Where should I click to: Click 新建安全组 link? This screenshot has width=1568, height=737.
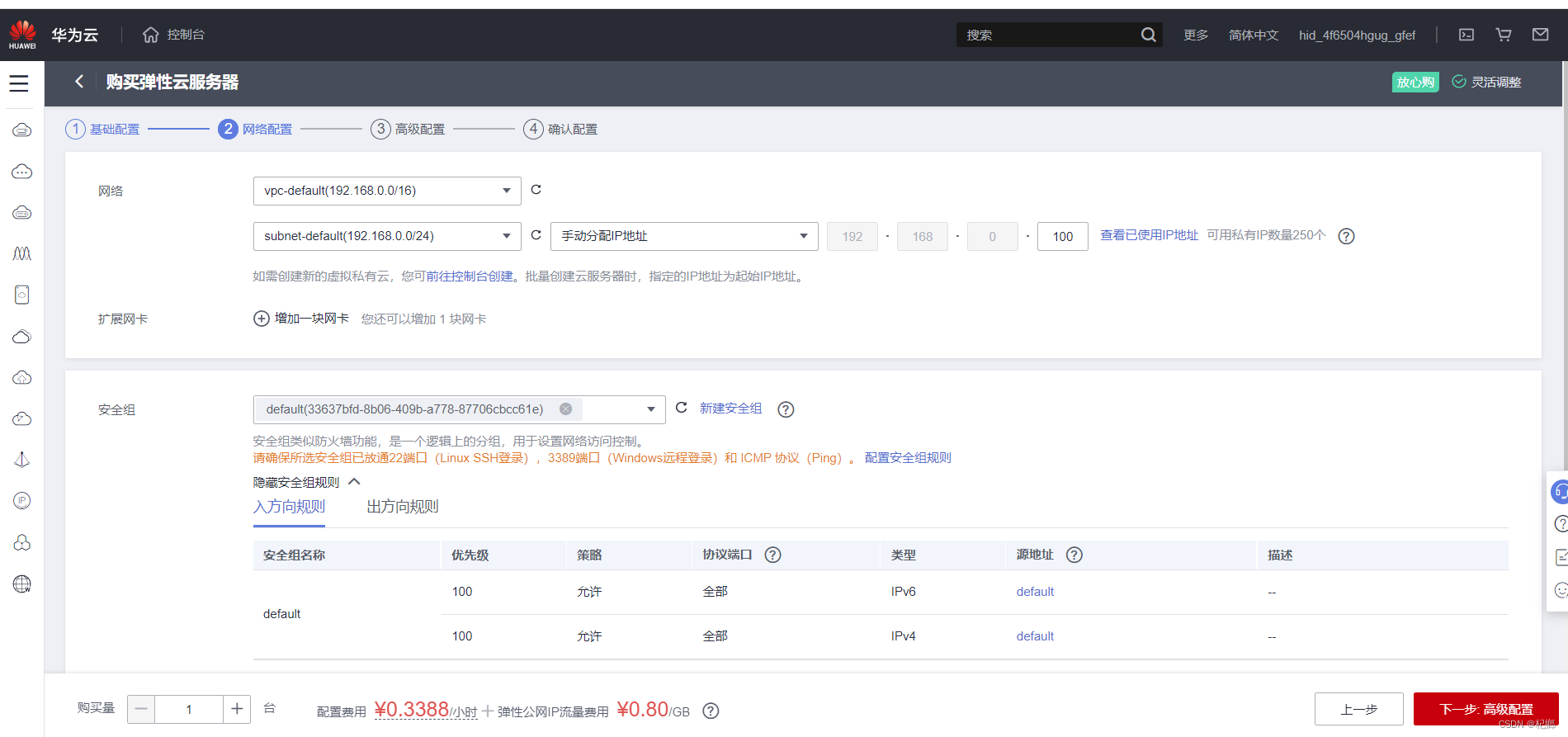coord(731,409)
